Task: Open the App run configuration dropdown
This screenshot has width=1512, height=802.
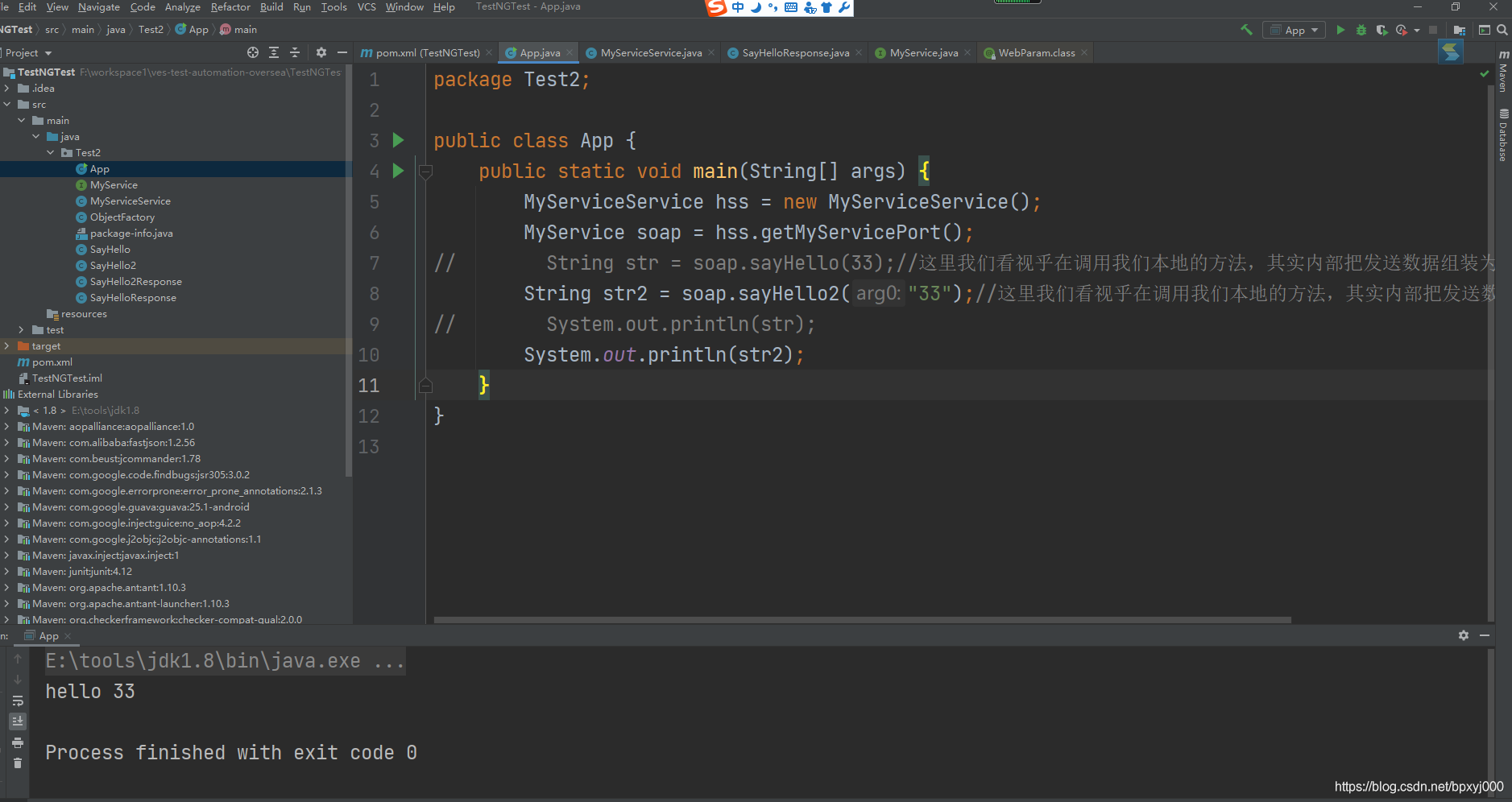Action: pos(1294,30)
